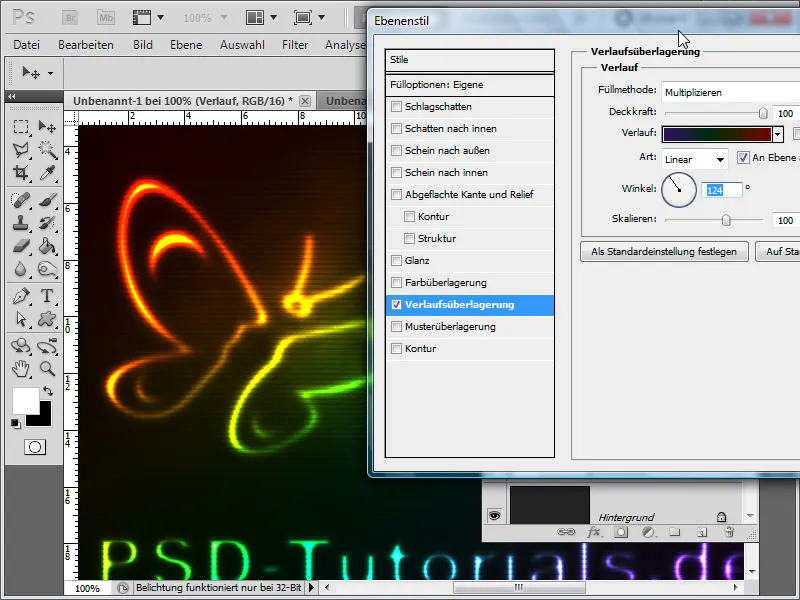Image resolution: width=800 pixels, height=600 pixels.
Task: Uncheck Verlaufsüberlagerung checkbox
Action: [396, 305]
